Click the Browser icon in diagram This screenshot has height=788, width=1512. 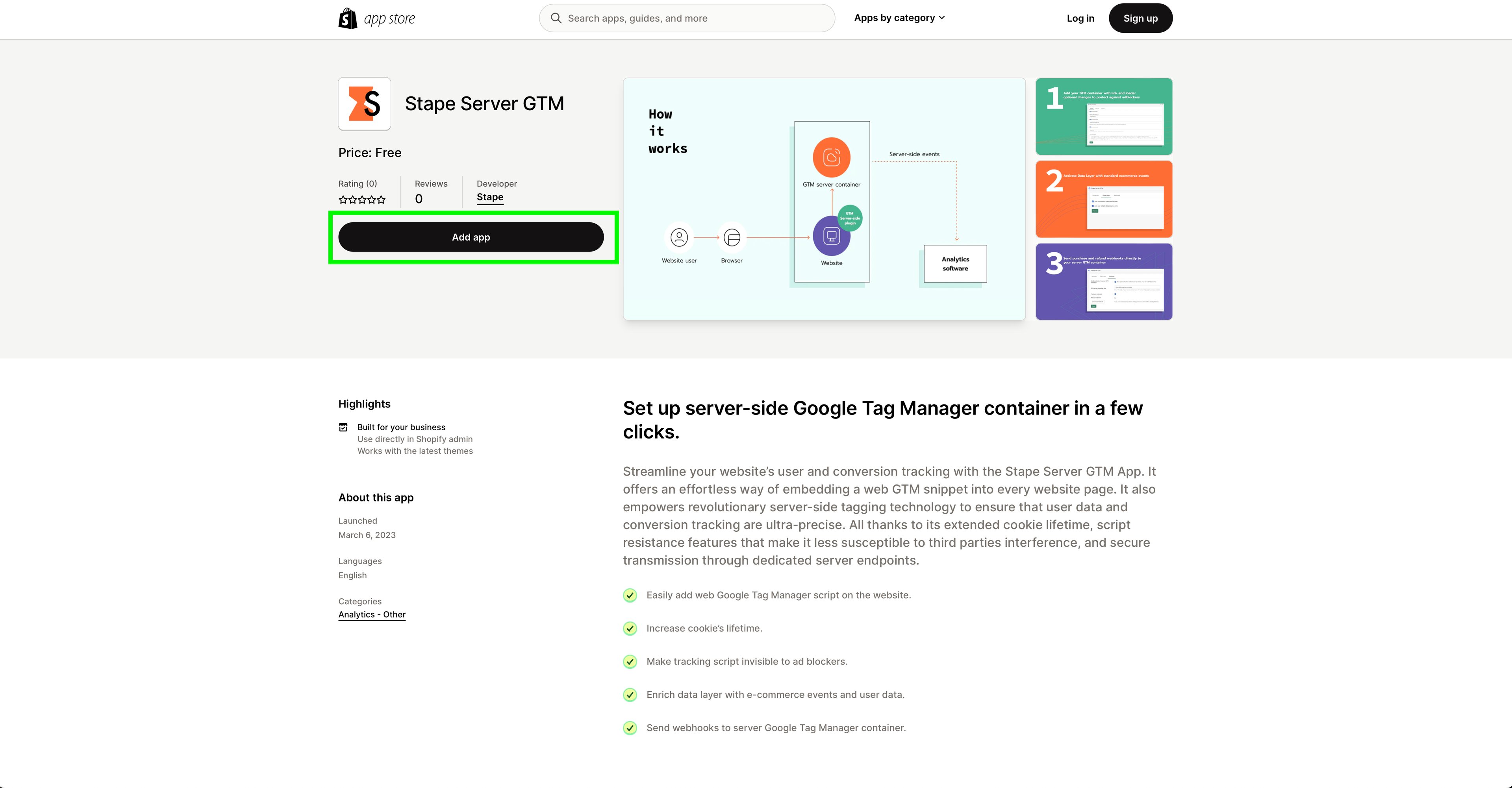click(x=731, y=237)
